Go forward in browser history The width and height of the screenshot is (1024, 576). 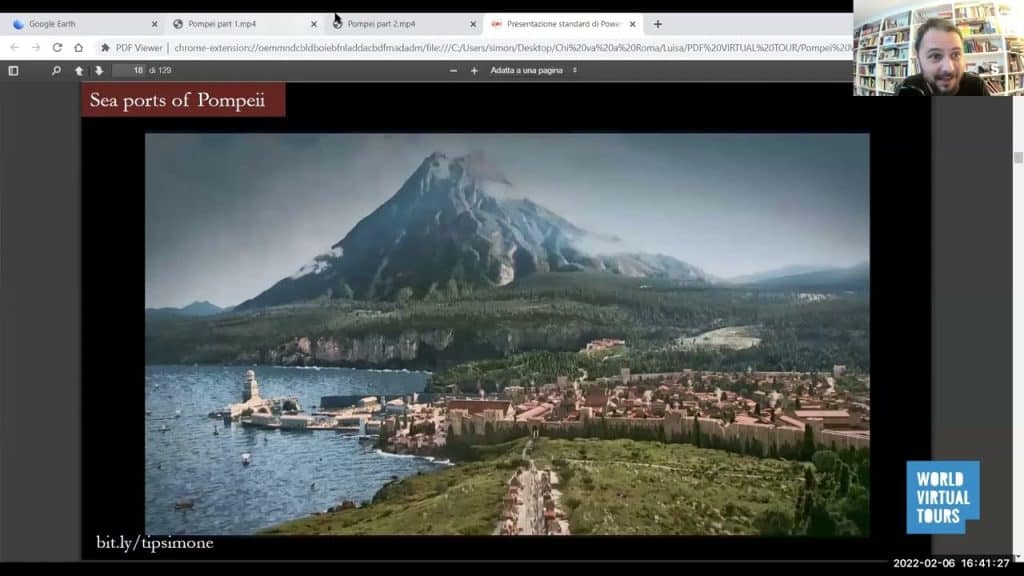pyautogui.click(x=36, y=48)
